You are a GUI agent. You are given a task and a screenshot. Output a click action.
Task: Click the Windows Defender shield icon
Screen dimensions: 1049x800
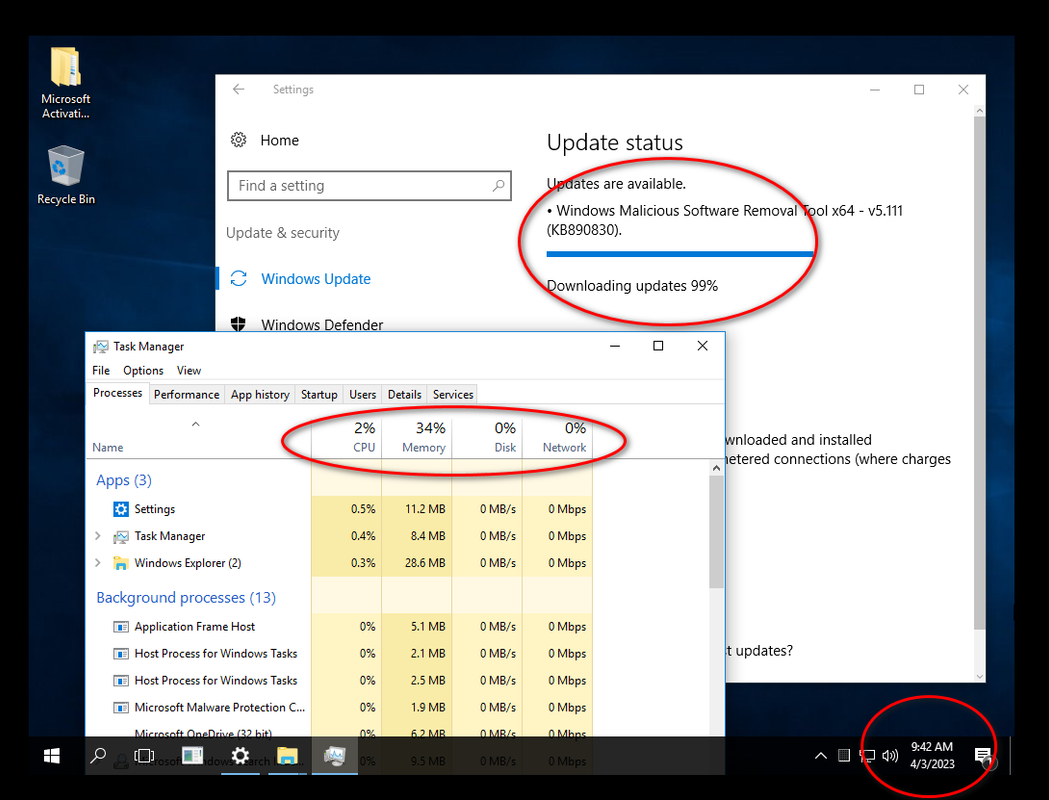[238, 324]
